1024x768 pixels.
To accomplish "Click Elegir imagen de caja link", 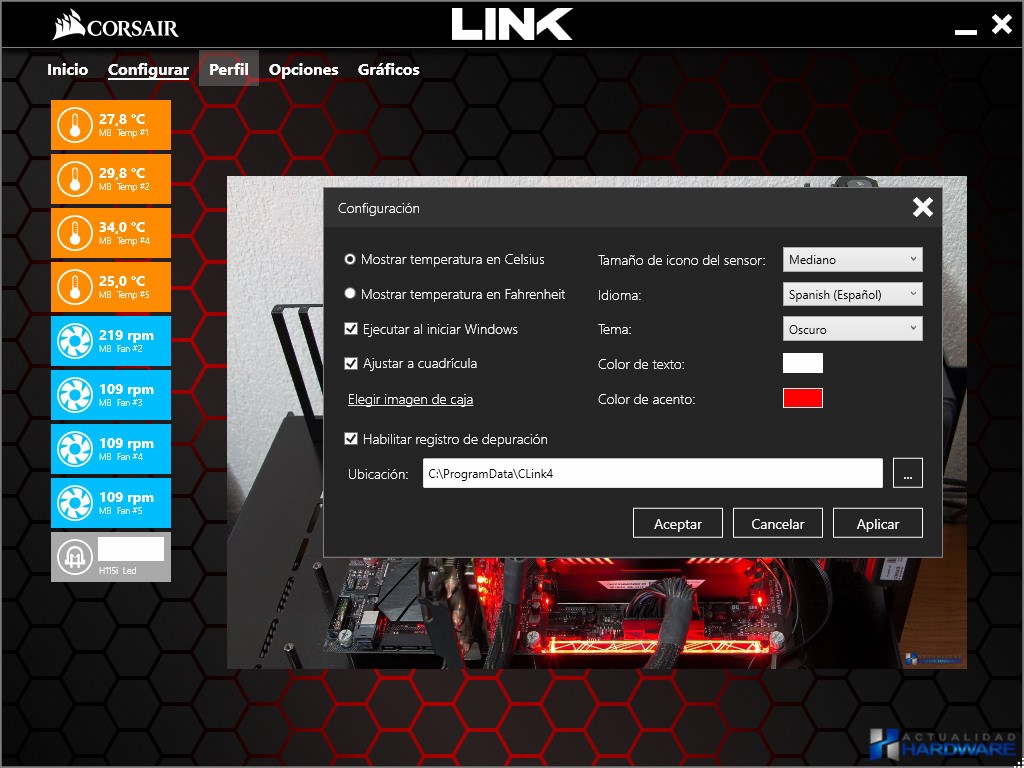I will click(x=410, y=399).
